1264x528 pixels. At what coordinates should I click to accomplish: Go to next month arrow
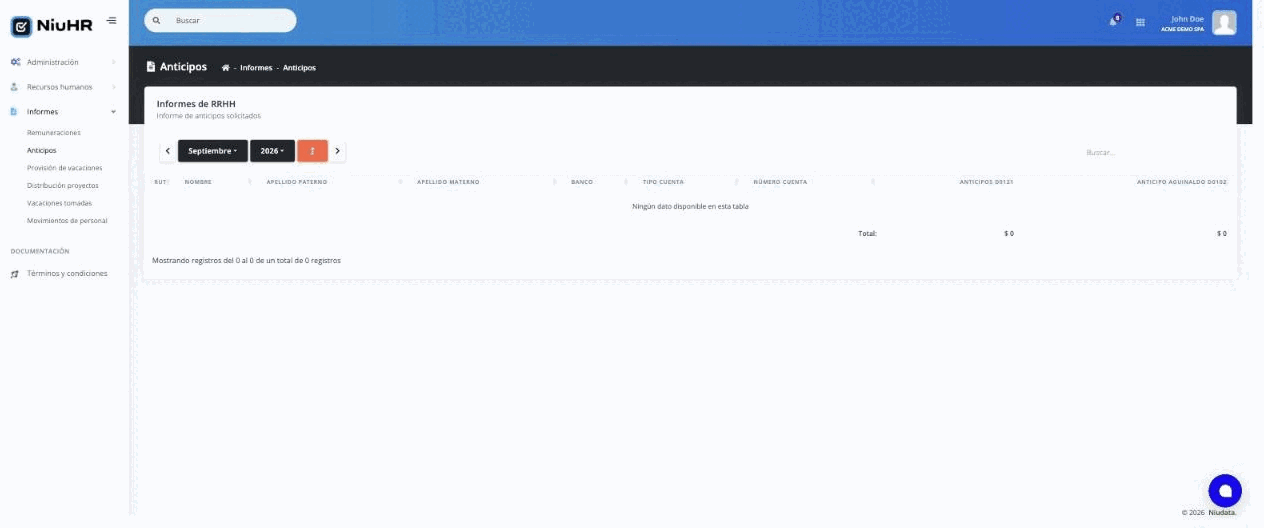[x=338, y=151]
